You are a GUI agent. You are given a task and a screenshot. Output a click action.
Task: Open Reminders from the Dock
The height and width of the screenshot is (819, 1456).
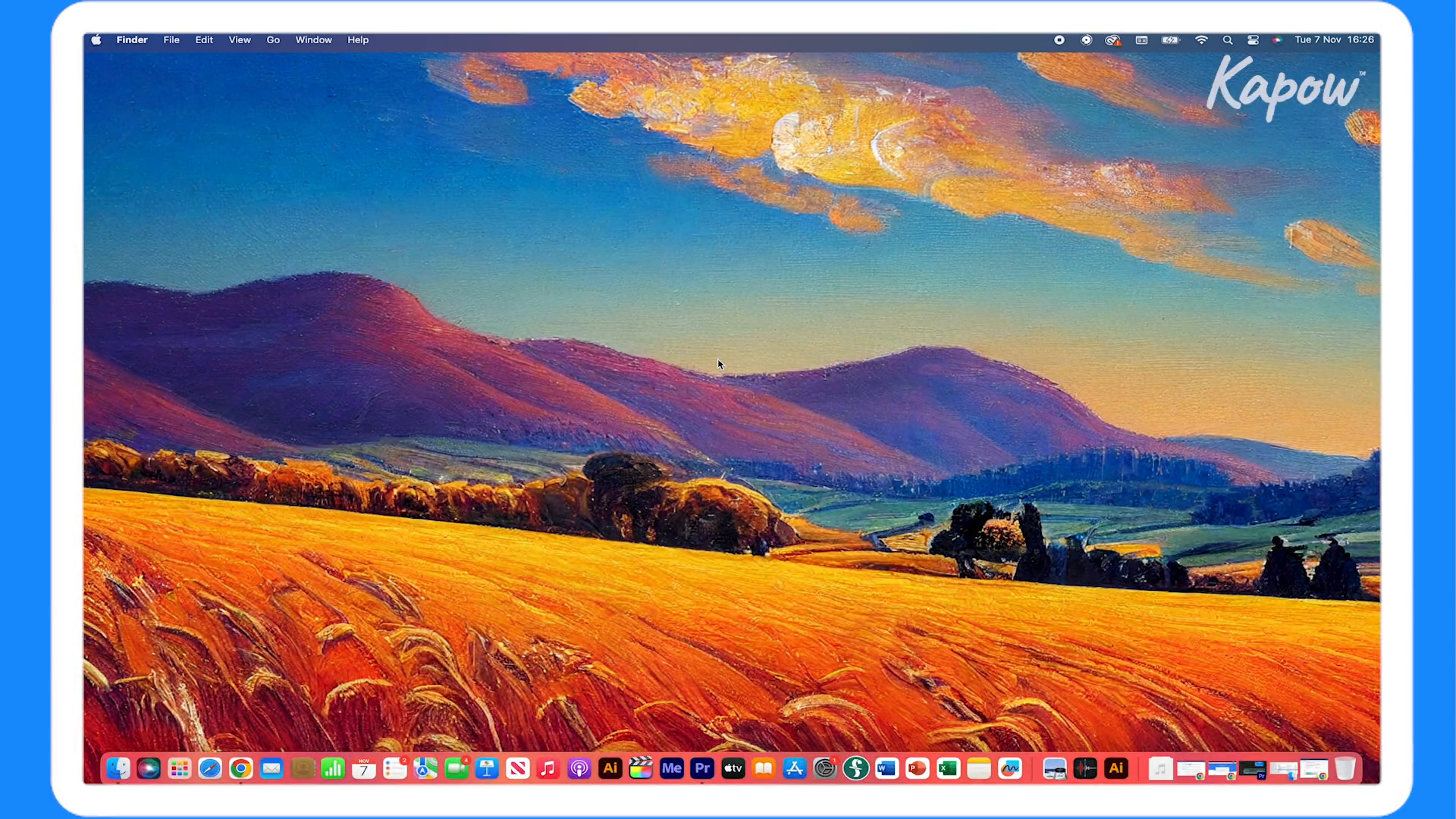[395, 768]
